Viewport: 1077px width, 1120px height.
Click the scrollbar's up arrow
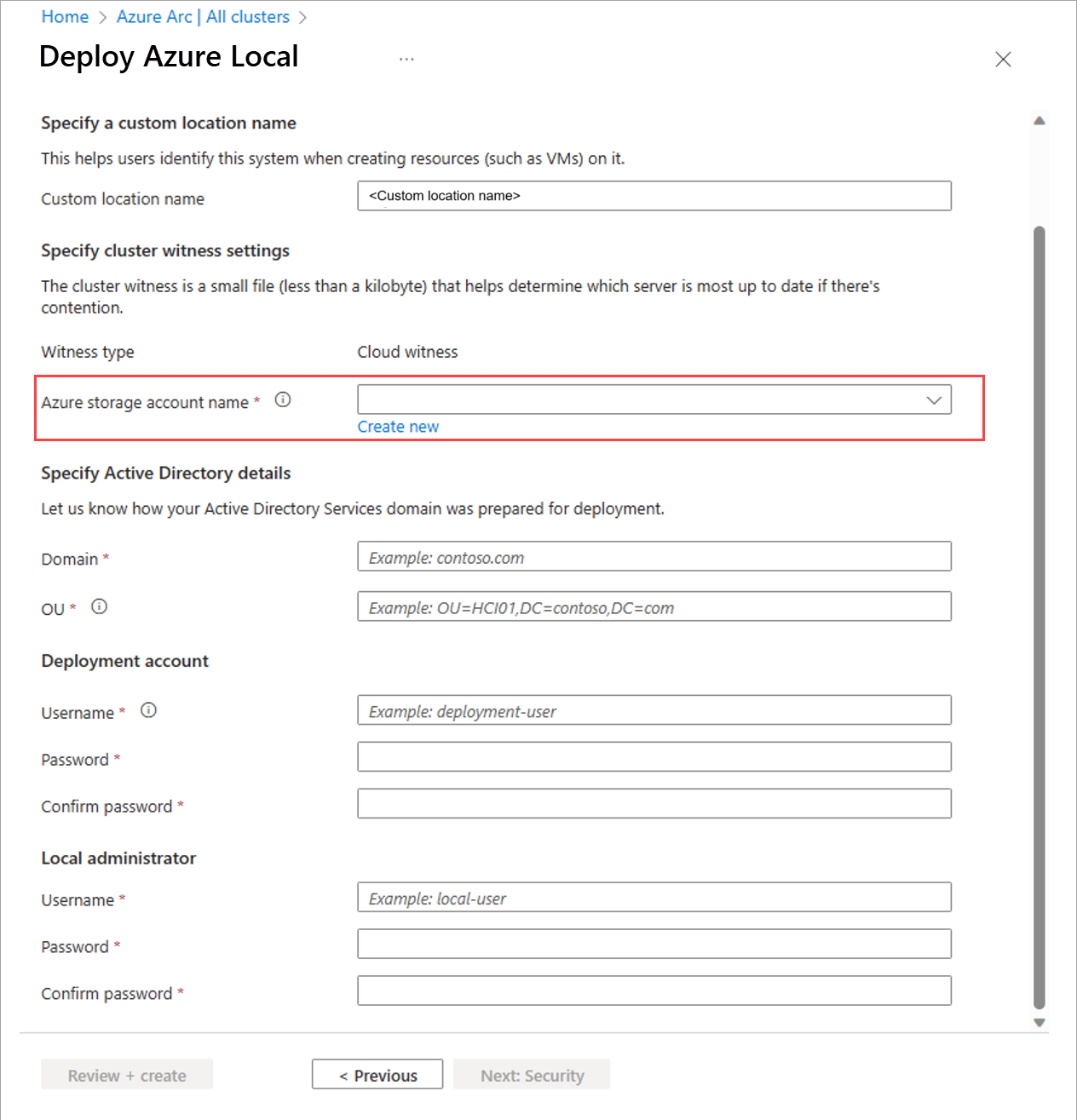(1039, 121)
